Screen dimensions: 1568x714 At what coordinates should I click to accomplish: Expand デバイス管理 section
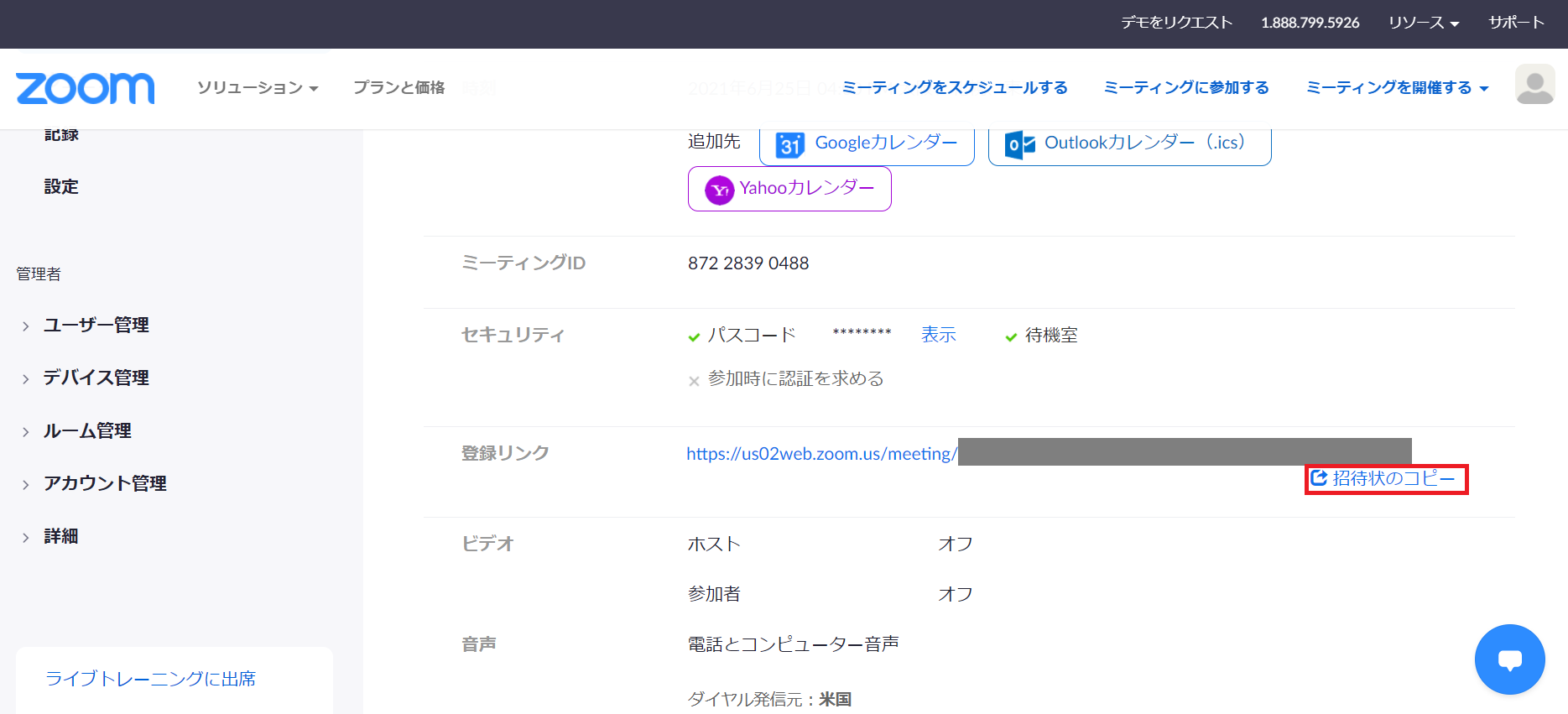pos(26,379)
